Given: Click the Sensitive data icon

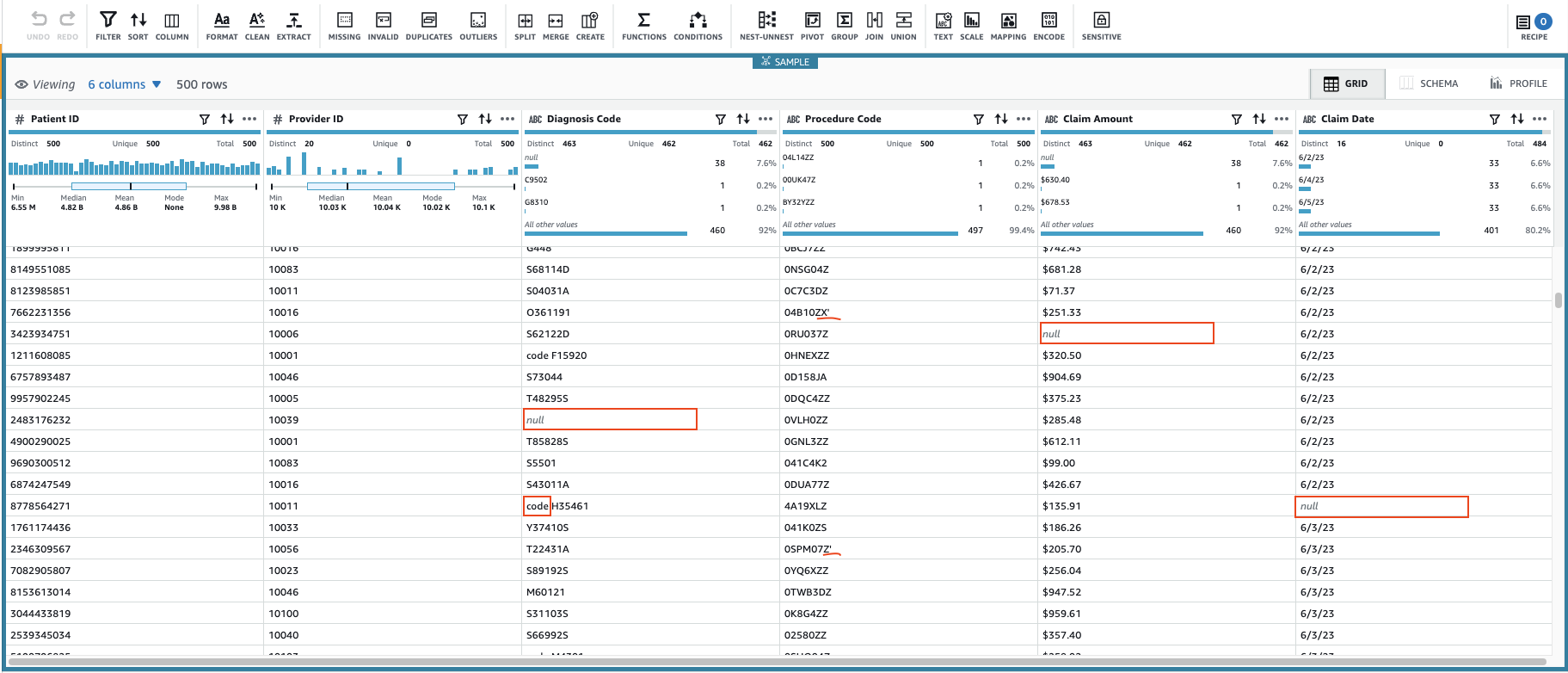Looking at the screenshot, I should [1101, 25].
